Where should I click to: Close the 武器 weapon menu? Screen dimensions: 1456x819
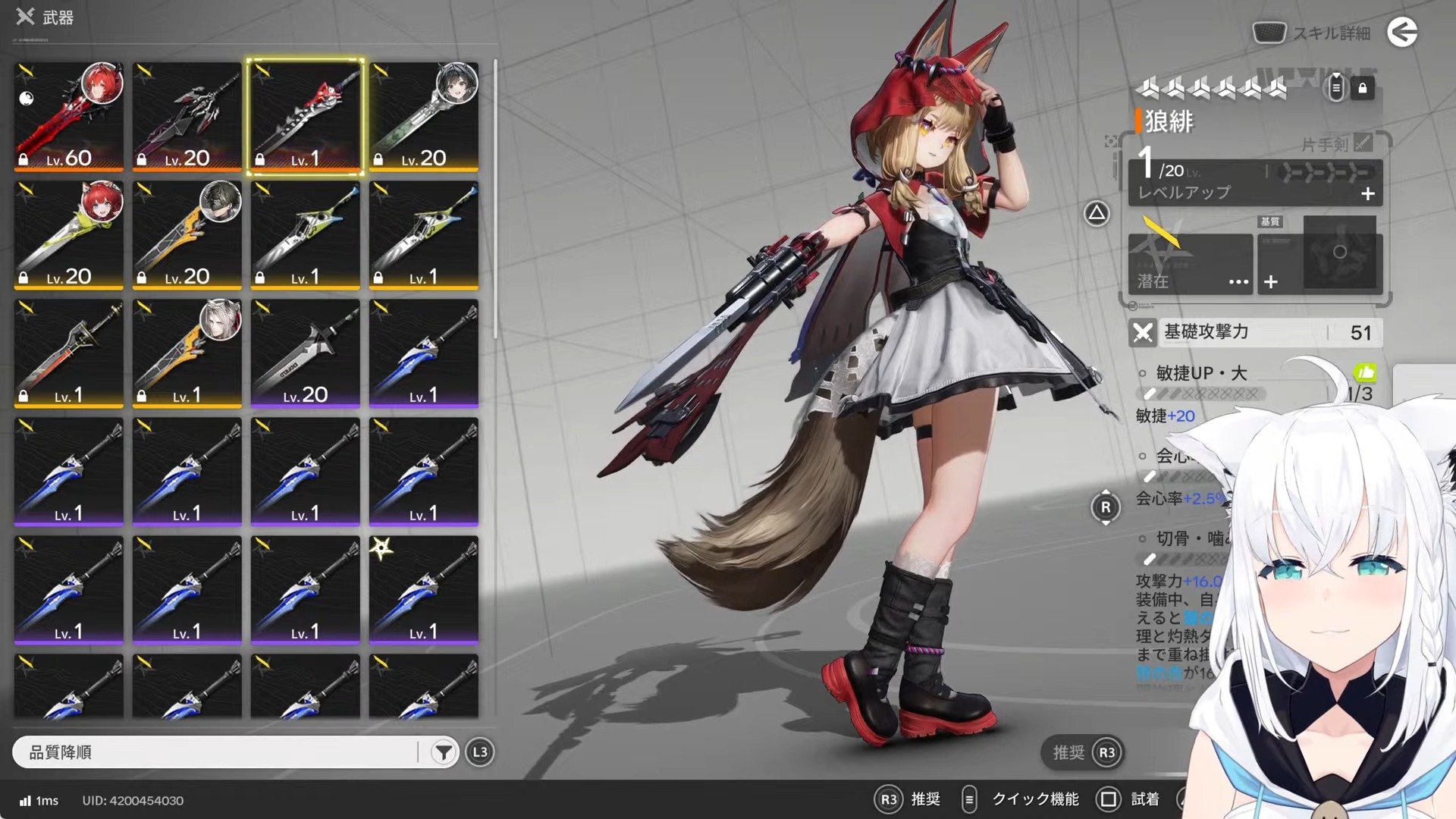pyautogui.click(x=25, y=16)
